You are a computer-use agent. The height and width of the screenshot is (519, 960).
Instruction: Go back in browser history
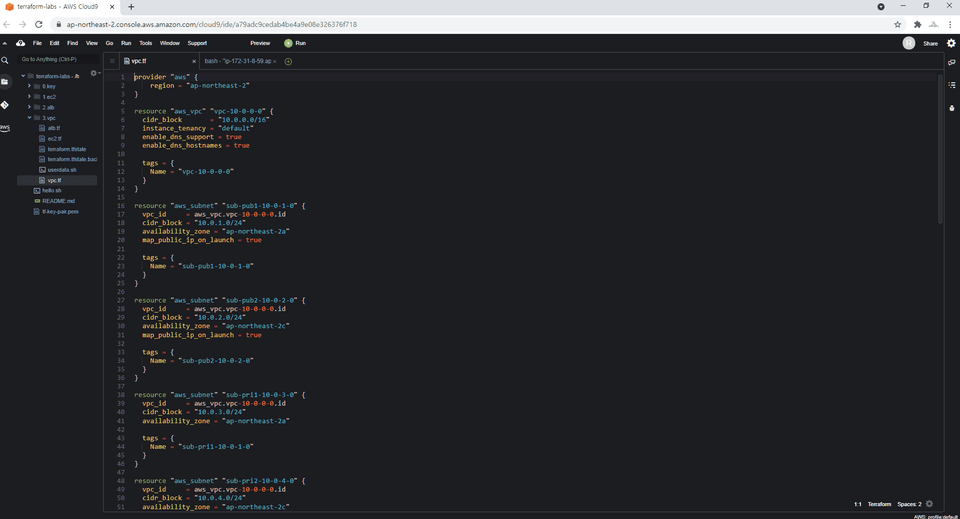(x=7, y=24)
